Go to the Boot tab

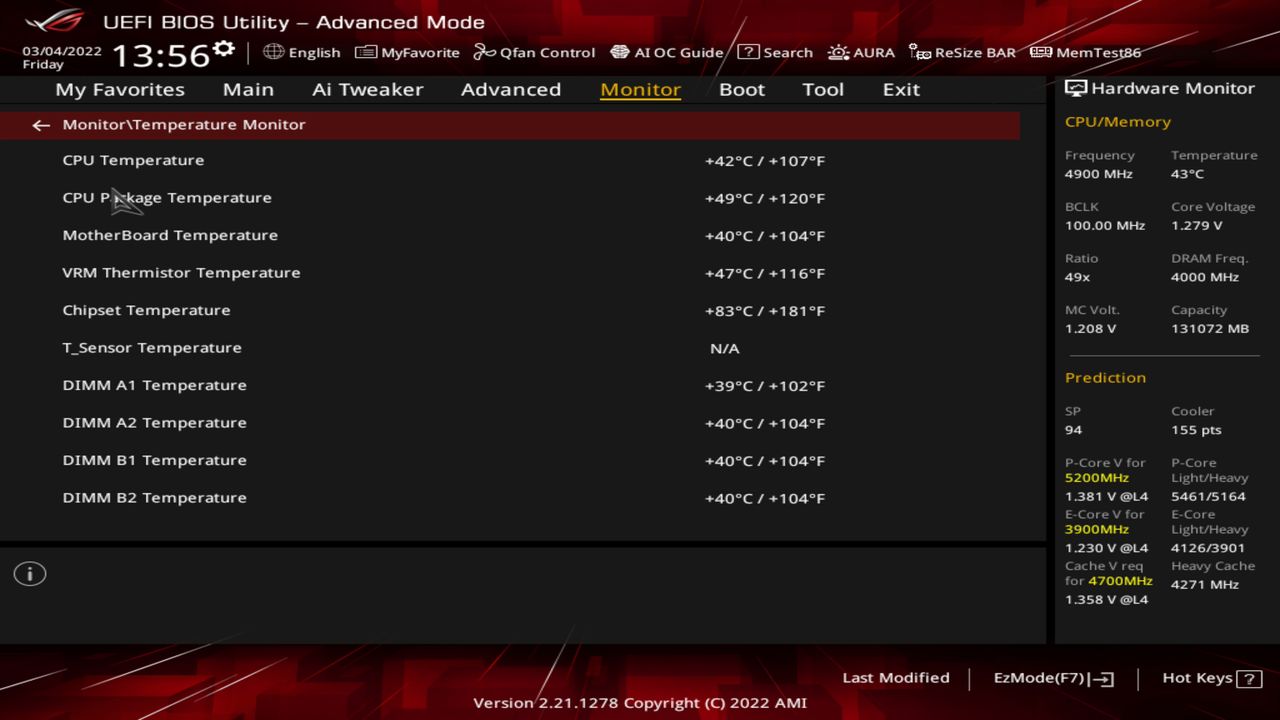pyautogui.click(x=742, y=89)
